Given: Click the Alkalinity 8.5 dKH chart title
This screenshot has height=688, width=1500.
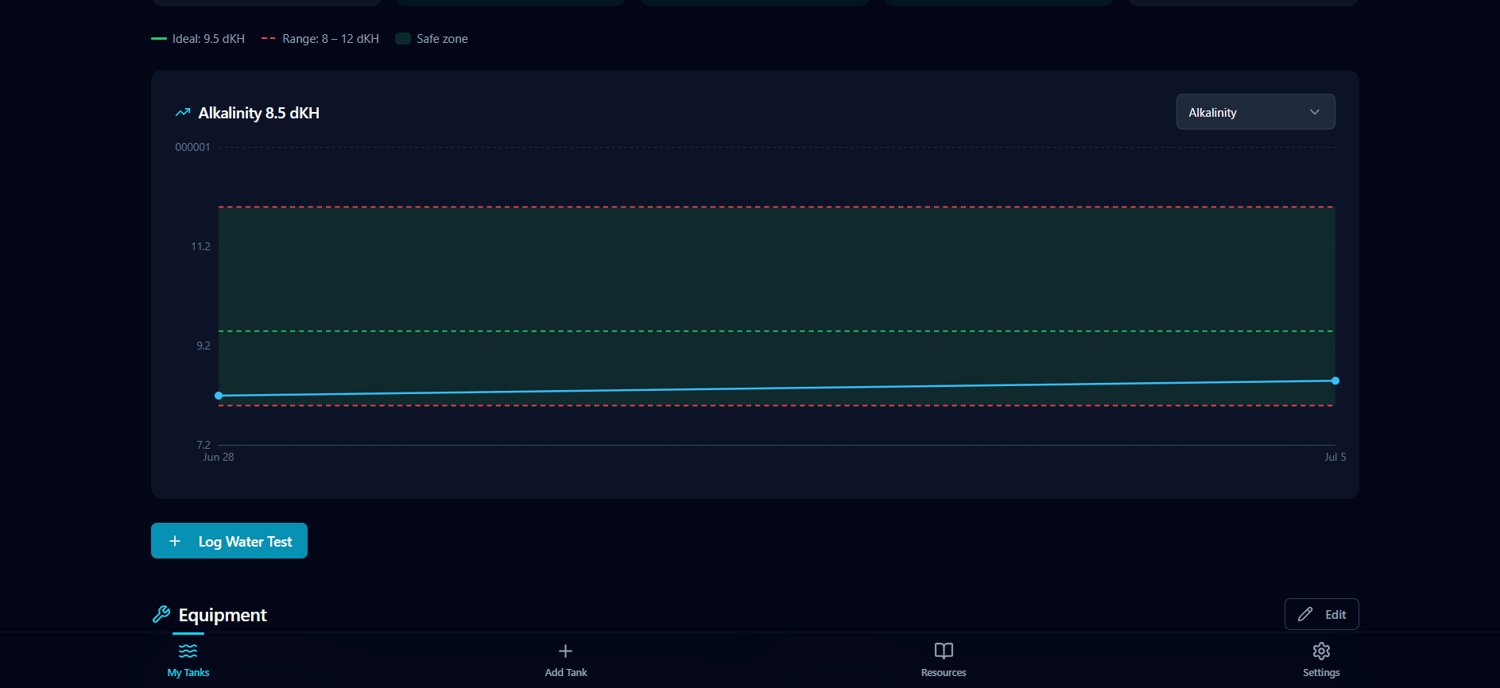Looking at the screenshot, I should [x=259, y=113].
